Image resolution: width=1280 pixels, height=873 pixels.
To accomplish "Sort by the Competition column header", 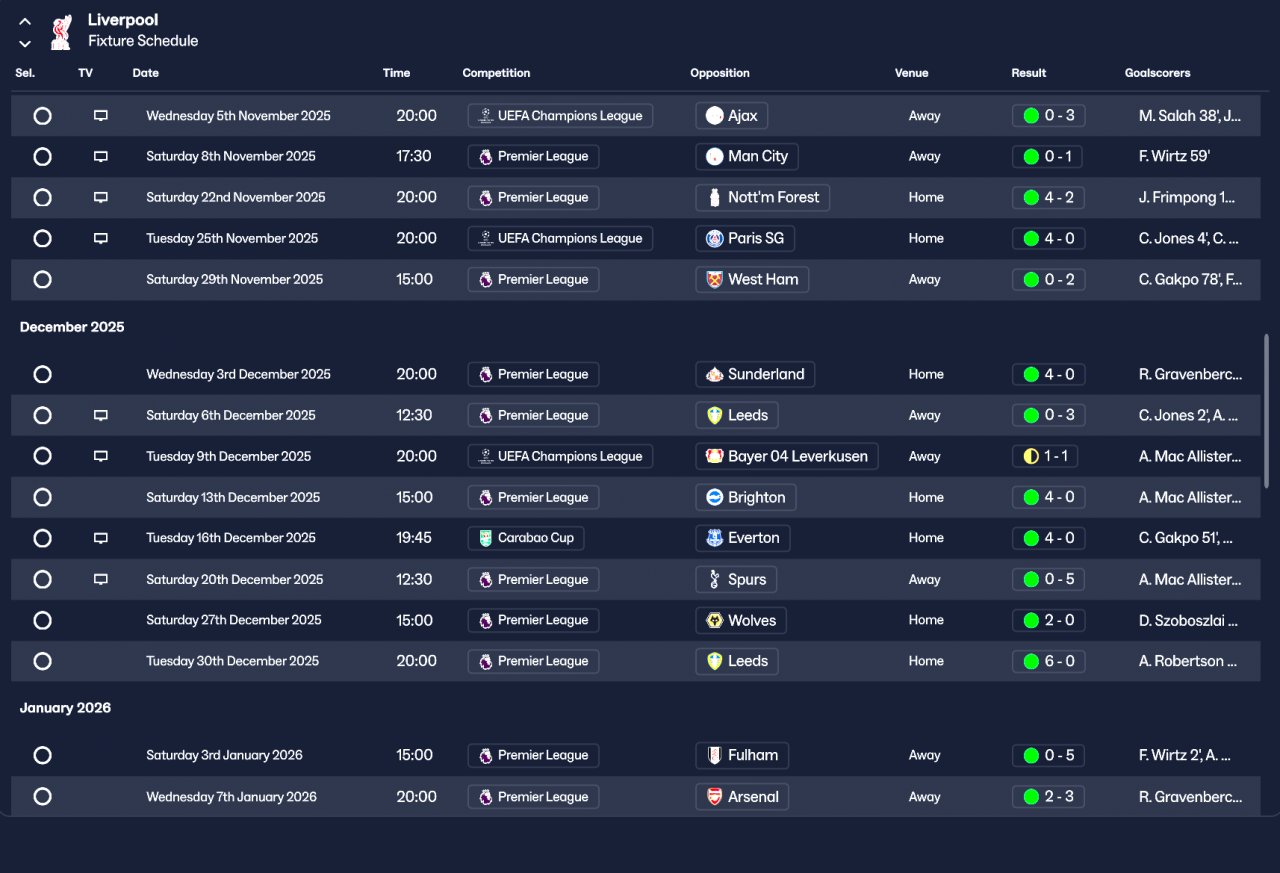I will coord(496,73).
